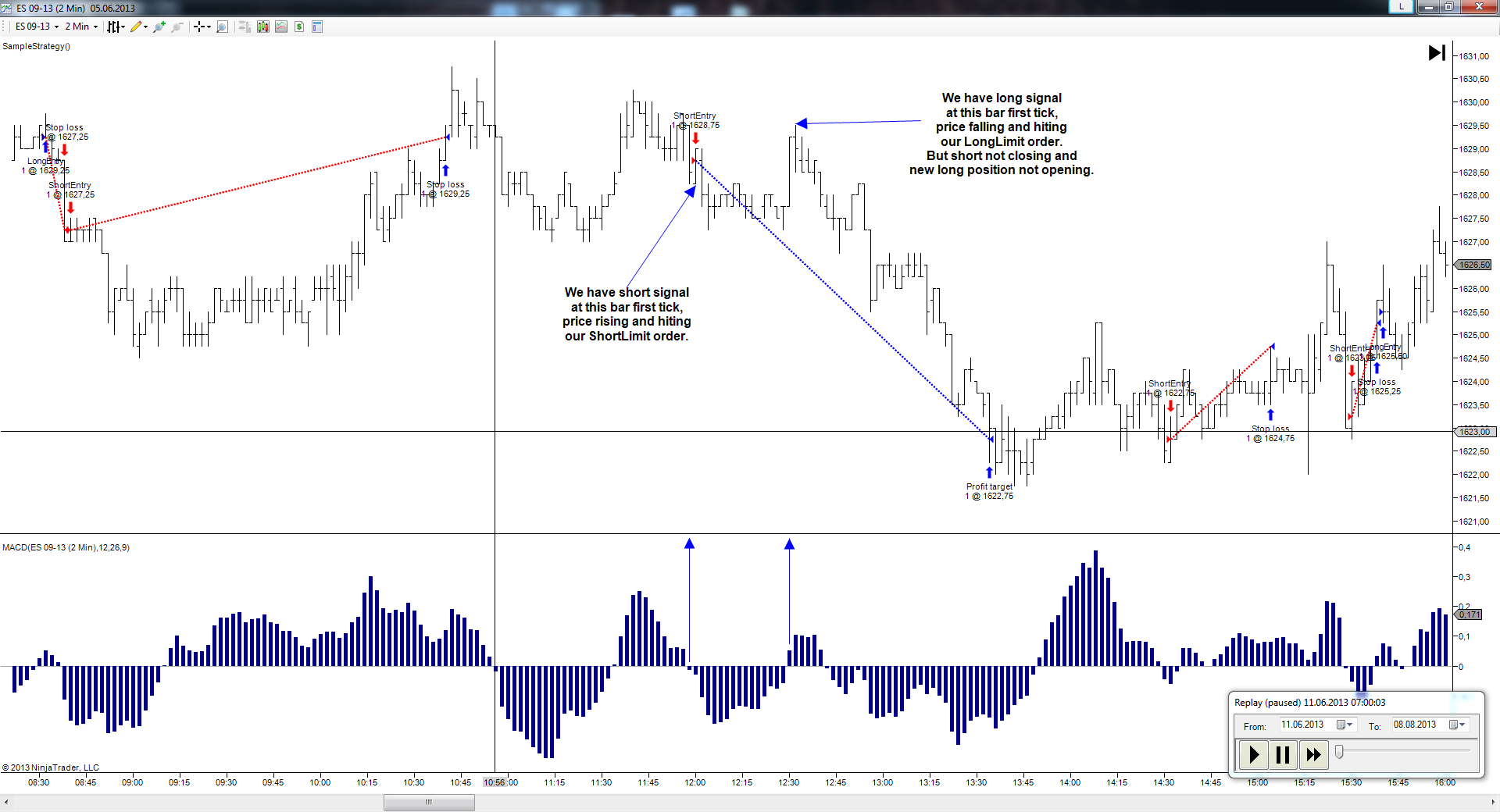
Task: Click the MACD value marker 0,171
Action: 1469,614
